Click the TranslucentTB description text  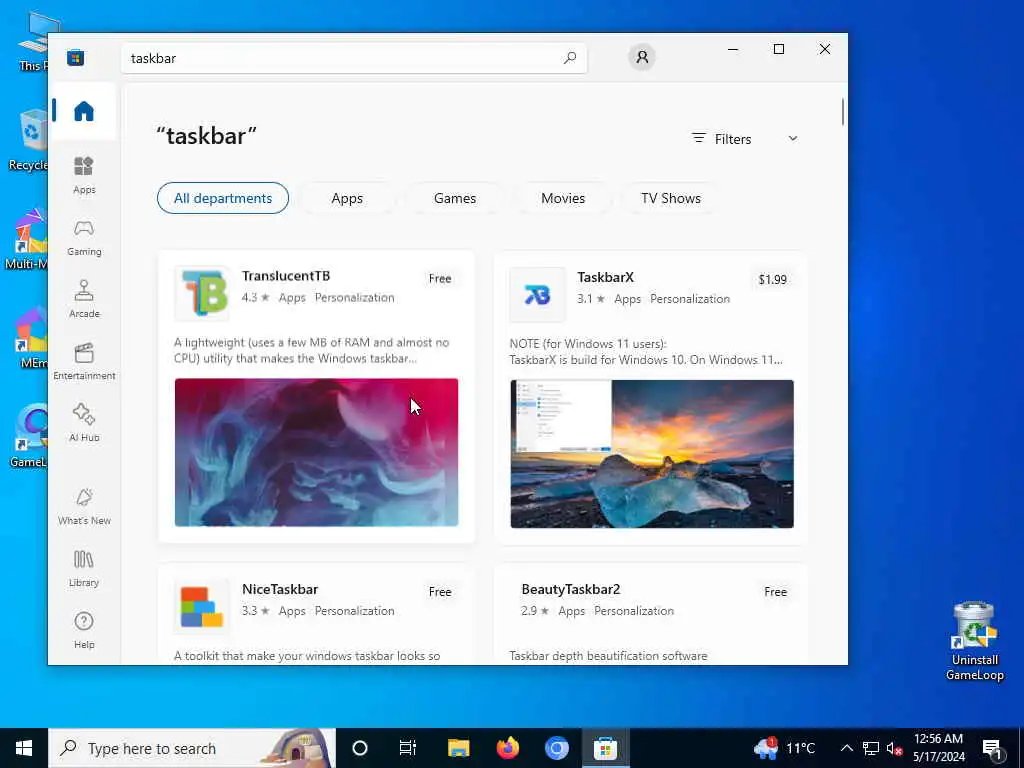pos(312,350)
